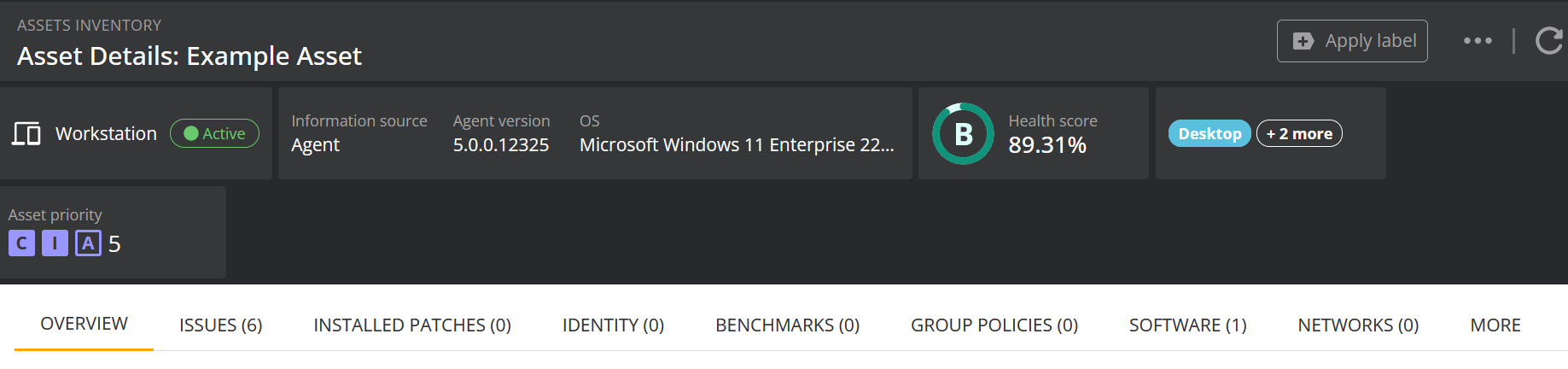
Task: Expand the '+ 2 more' labels badge
Action: (1299, 134)
